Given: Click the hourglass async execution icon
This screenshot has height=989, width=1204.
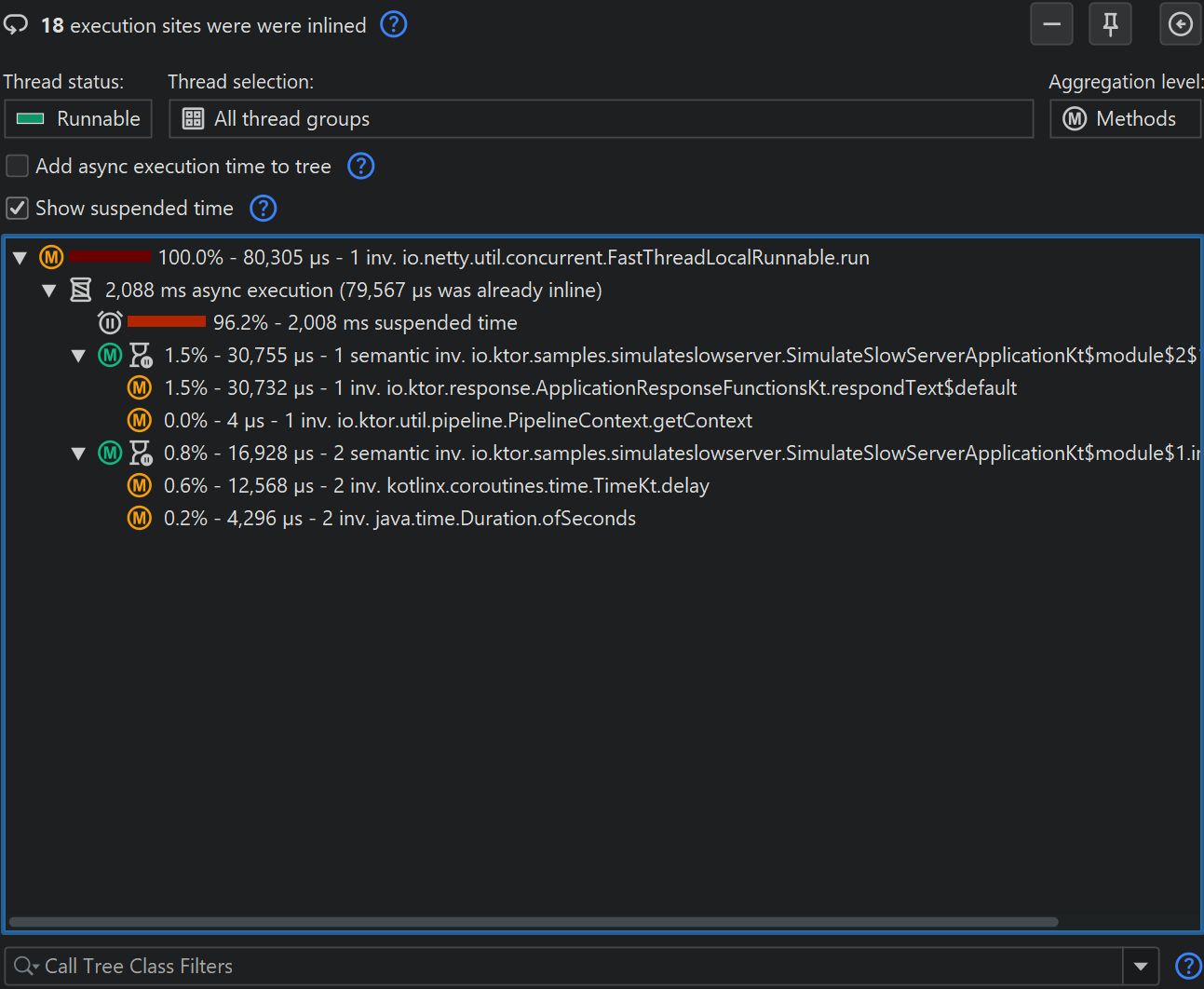Looking at the screenshot, I should click(81, 290).
